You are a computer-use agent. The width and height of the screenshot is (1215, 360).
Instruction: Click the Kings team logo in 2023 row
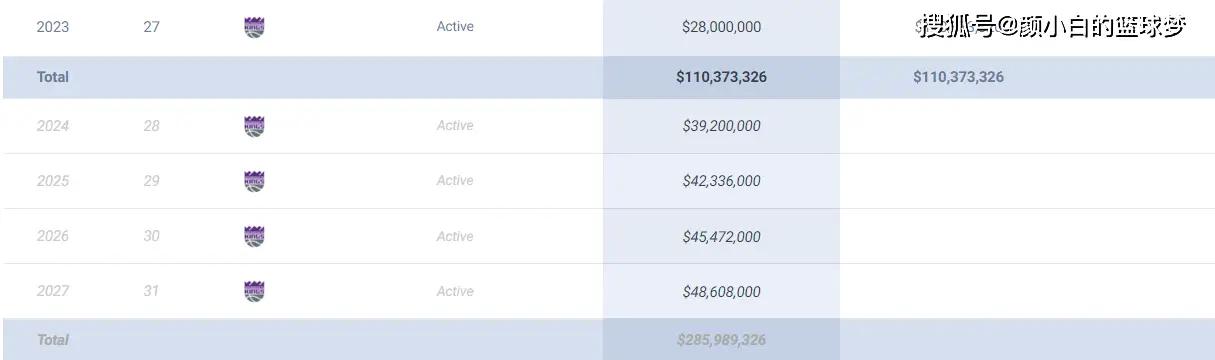click(254, 27)
